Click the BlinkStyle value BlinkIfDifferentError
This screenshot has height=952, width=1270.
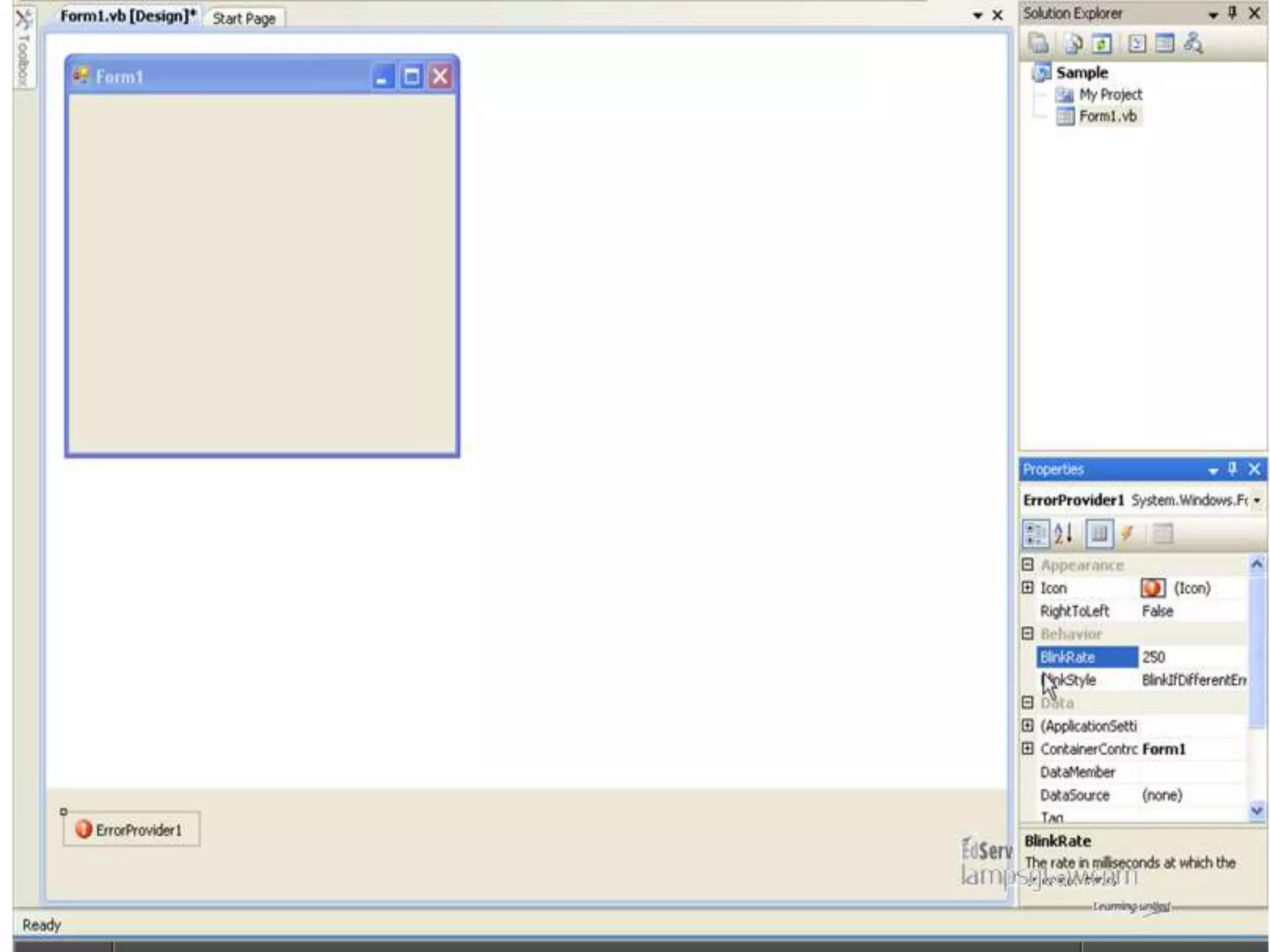coord(1193,680)
